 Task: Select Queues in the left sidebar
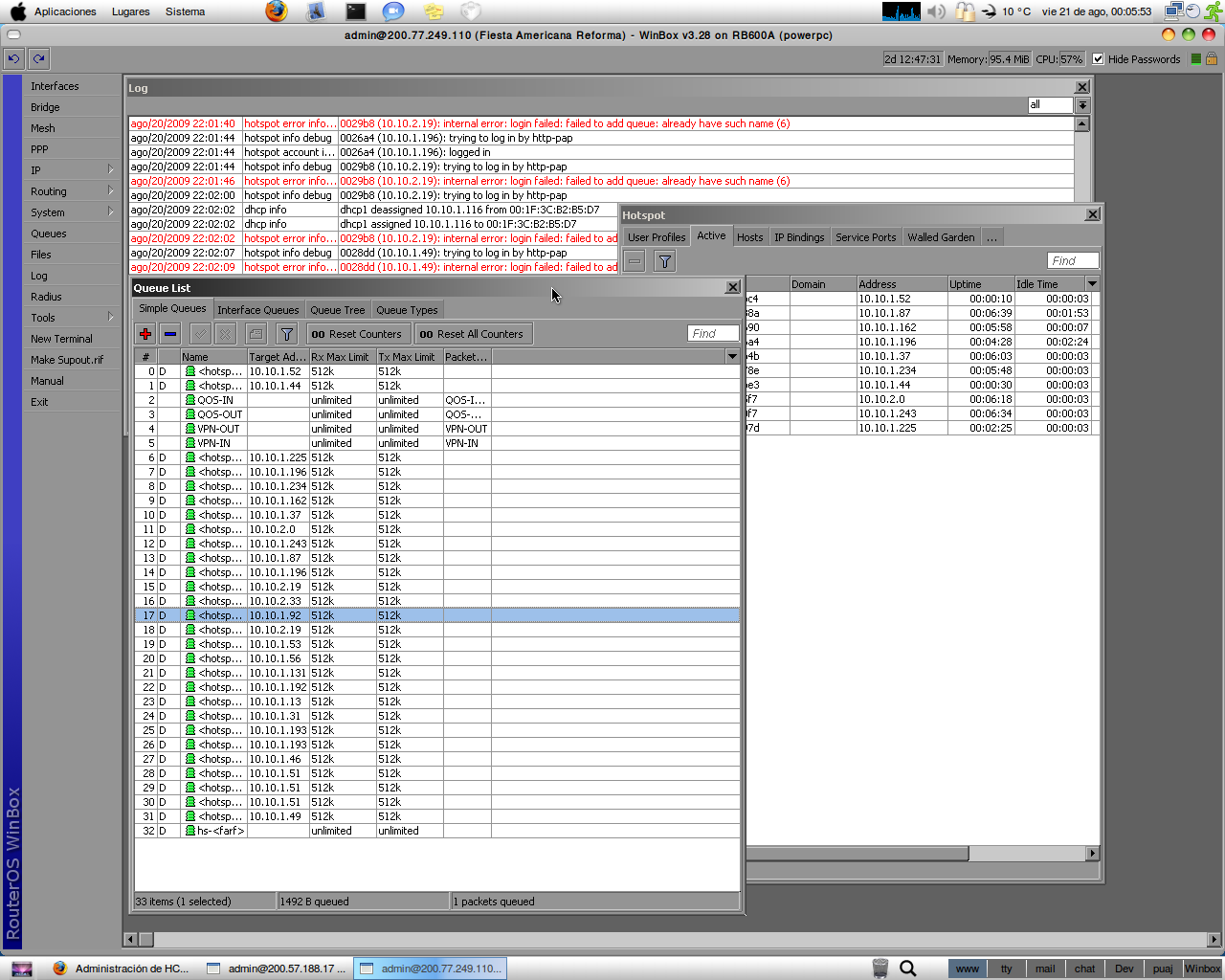click(48, 234)
